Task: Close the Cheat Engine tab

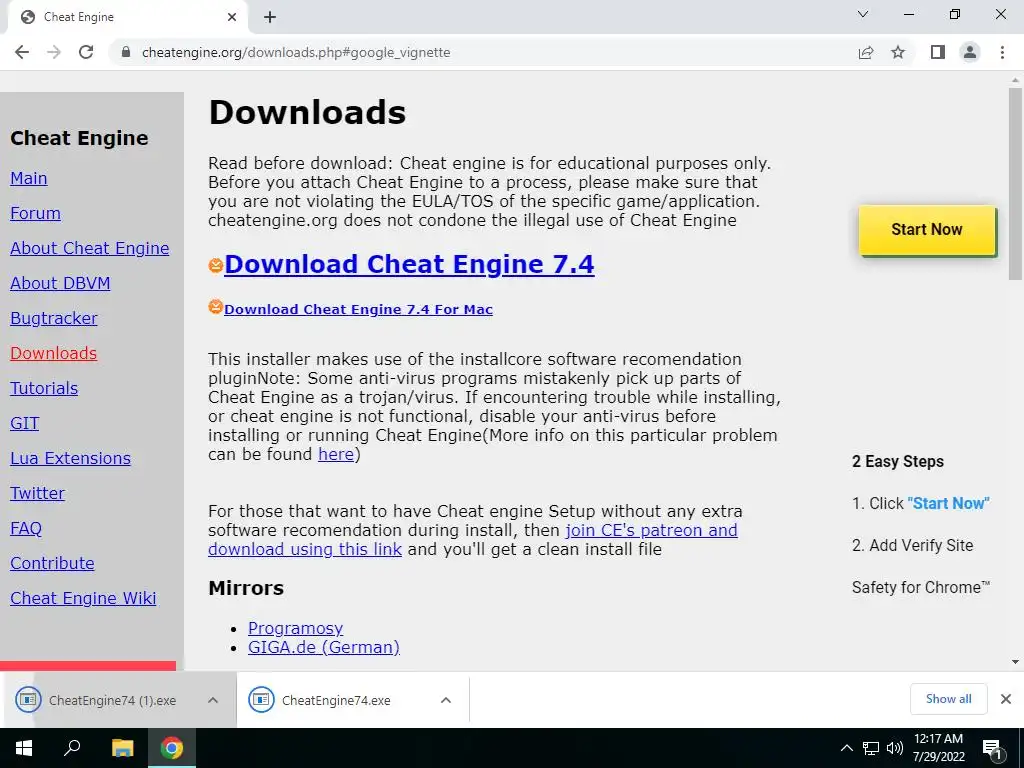Action: tap(232, 17)
